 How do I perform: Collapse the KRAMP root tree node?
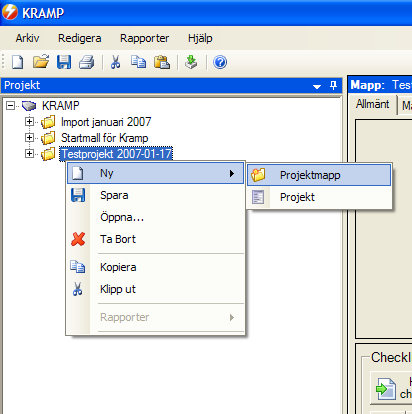[10, 106]
